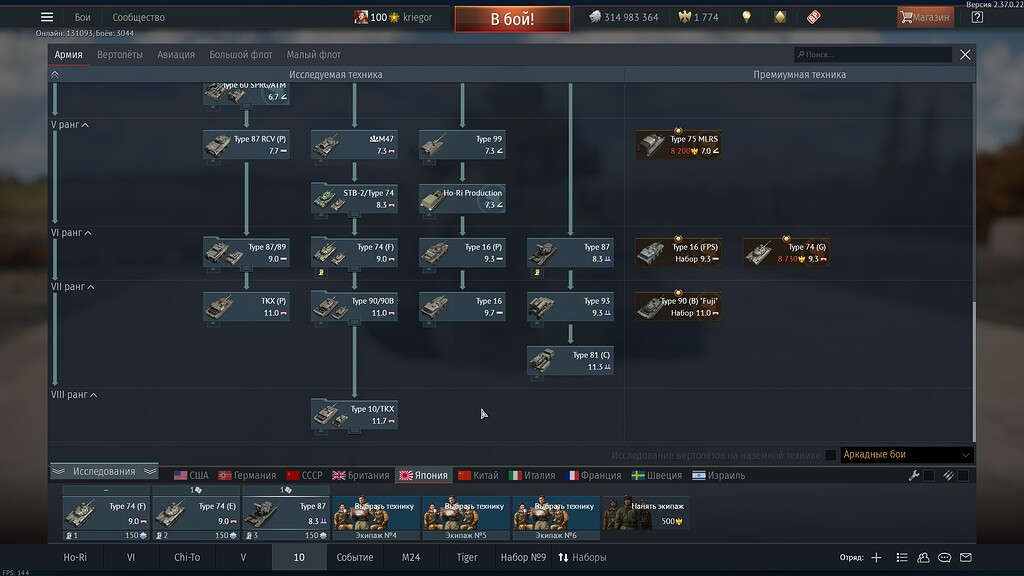Open the Аркадные бои game mode dropdown
Screen dimensions: 1024x576
point(906,455)
